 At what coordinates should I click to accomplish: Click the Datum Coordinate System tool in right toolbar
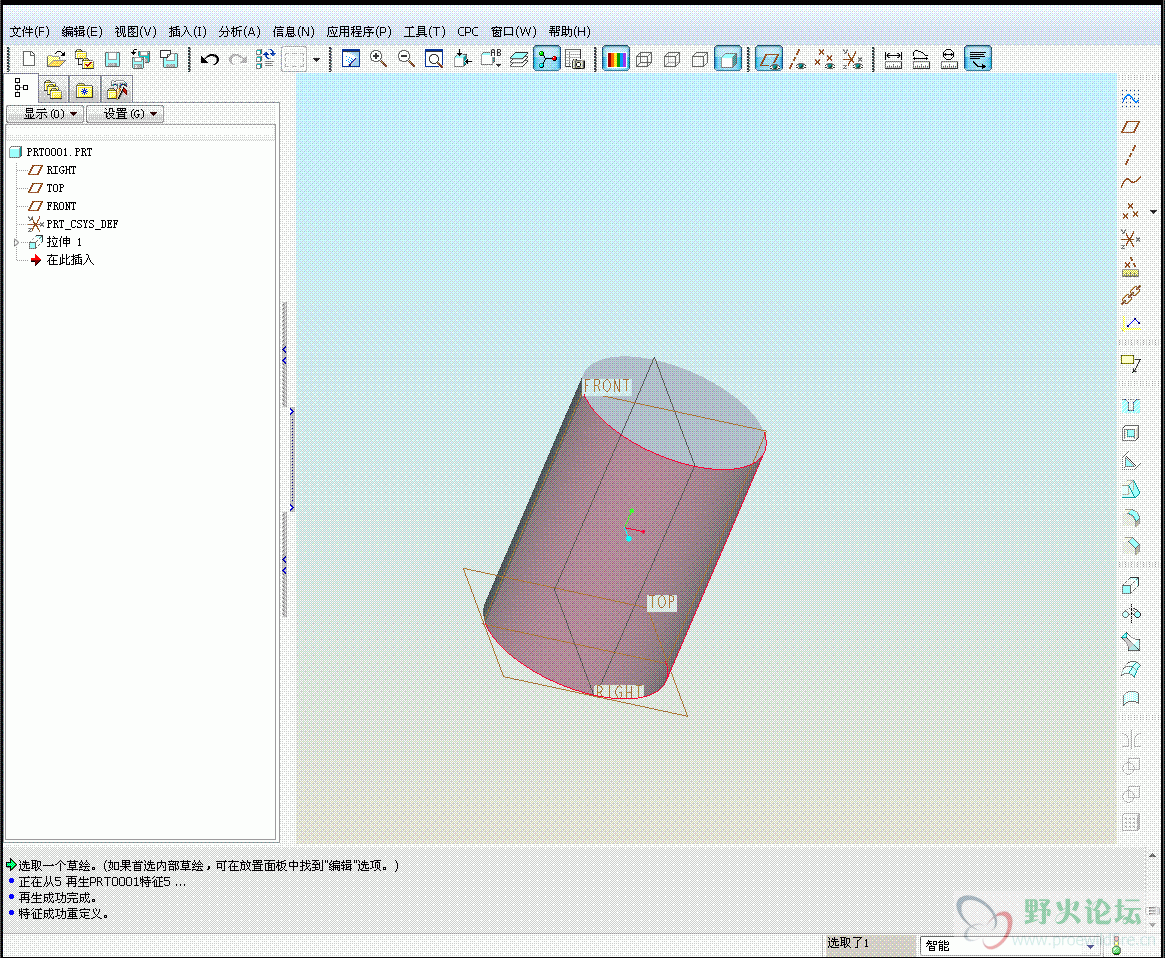click(1130, 239)
